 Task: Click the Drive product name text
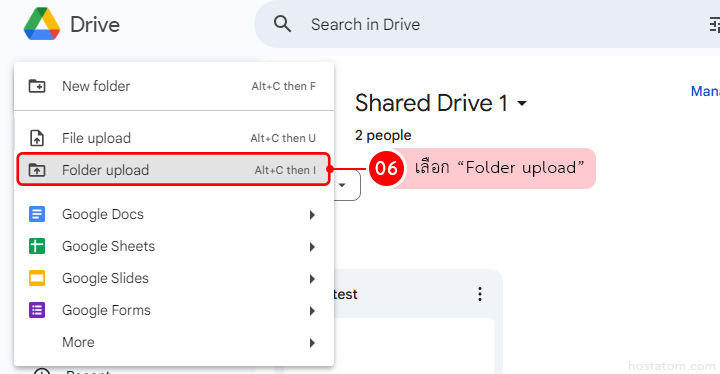coord(95,24)
